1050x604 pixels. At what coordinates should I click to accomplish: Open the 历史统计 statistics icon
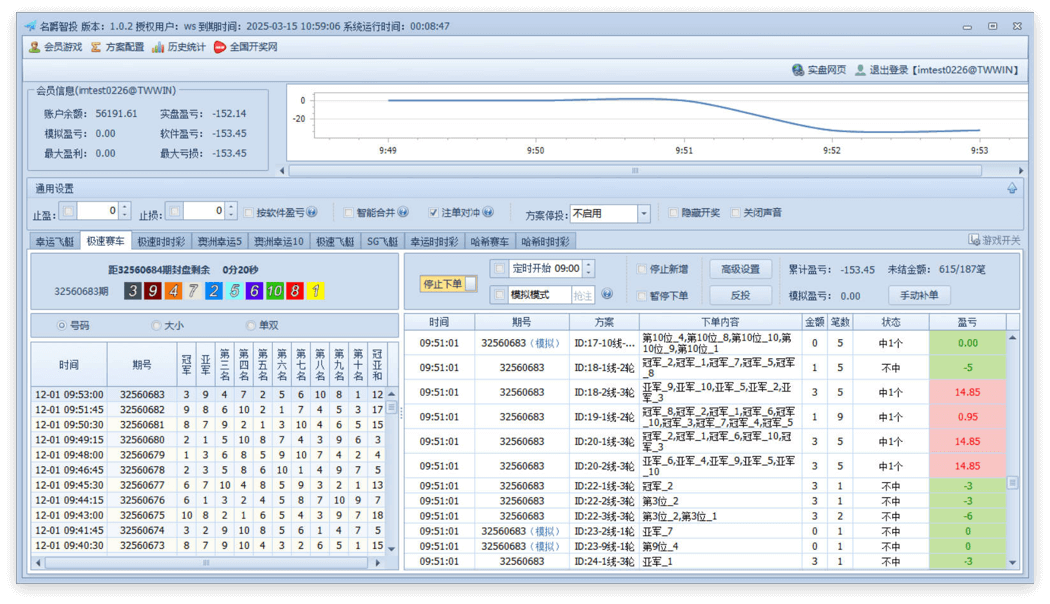pos(158,47)
